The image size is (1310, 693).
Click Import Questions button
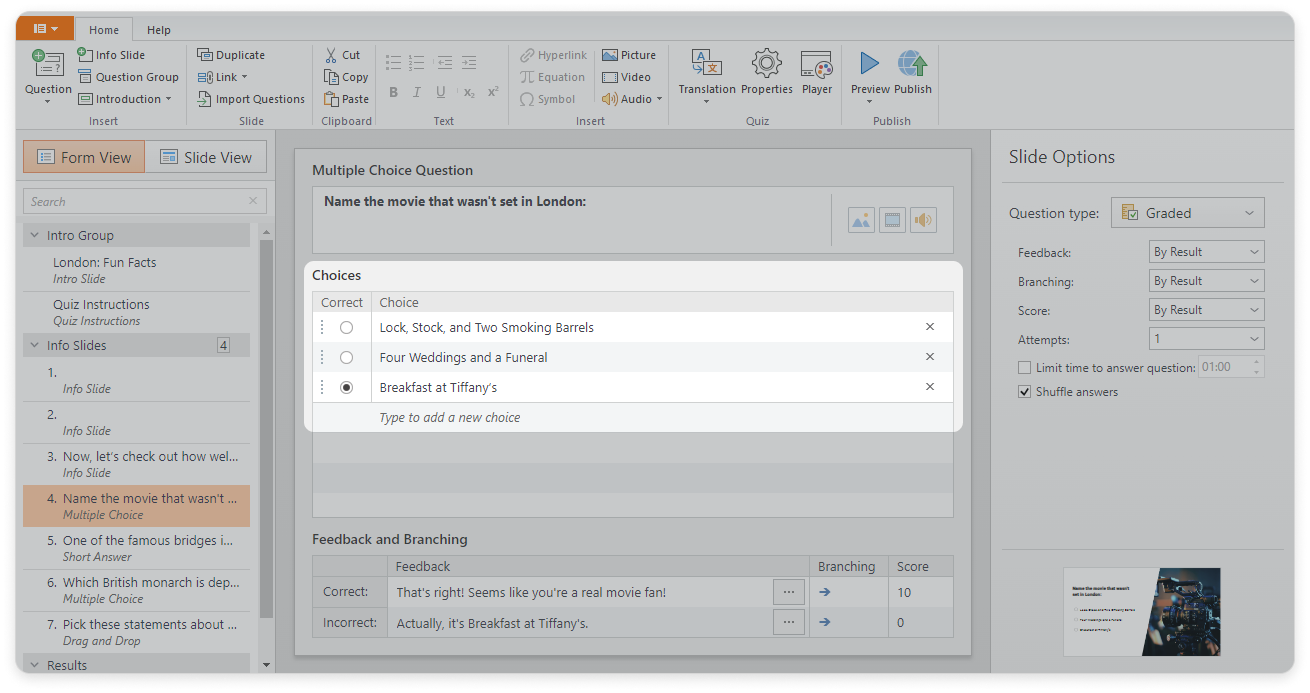pyautogui.click(x=251, y=99)
